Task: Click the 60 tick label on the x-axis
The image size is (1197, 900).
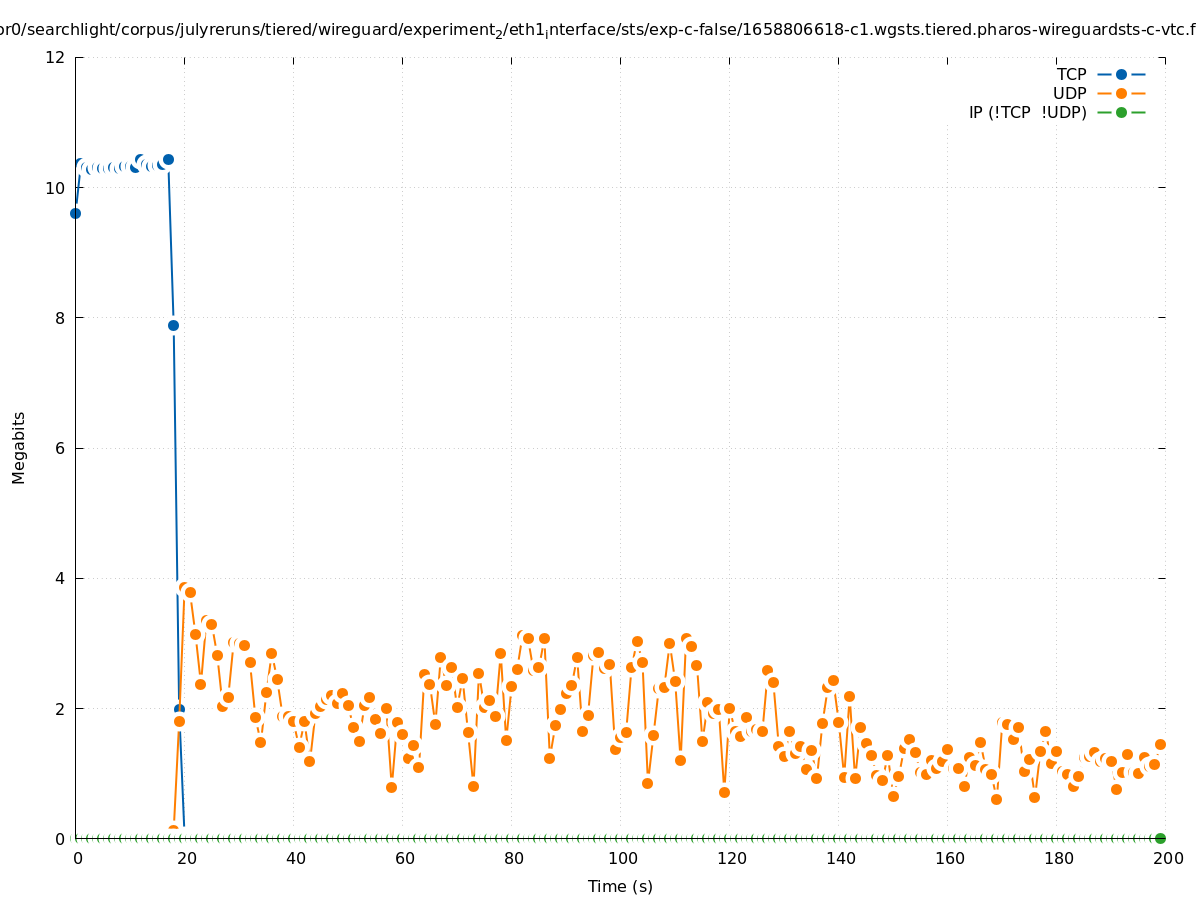Action: 404,858
